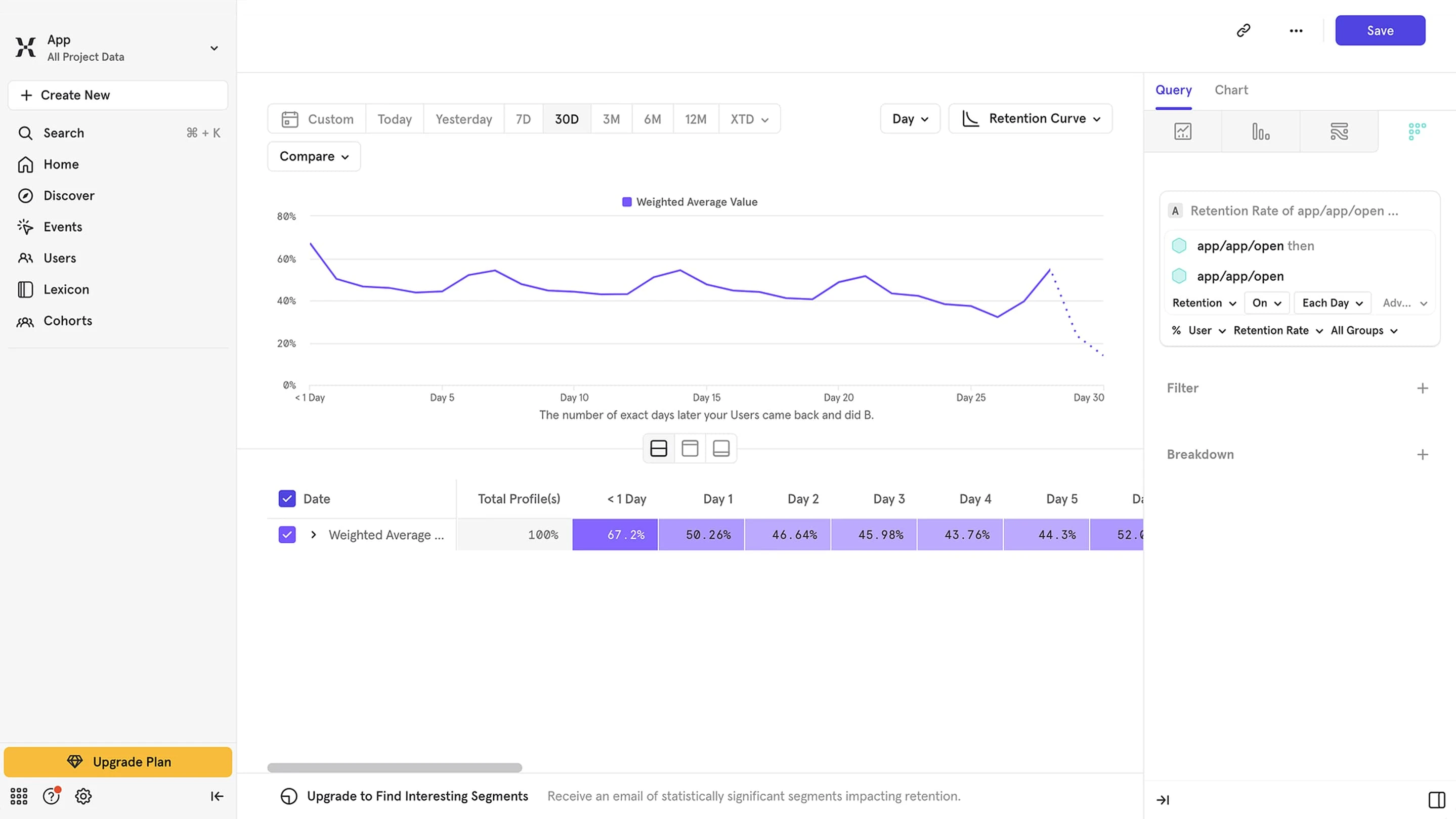Viewport: 1456px width, 819px height.
Task: Open the chart type grid picker
Action: pyautogui.click(x=1416, y=131)
